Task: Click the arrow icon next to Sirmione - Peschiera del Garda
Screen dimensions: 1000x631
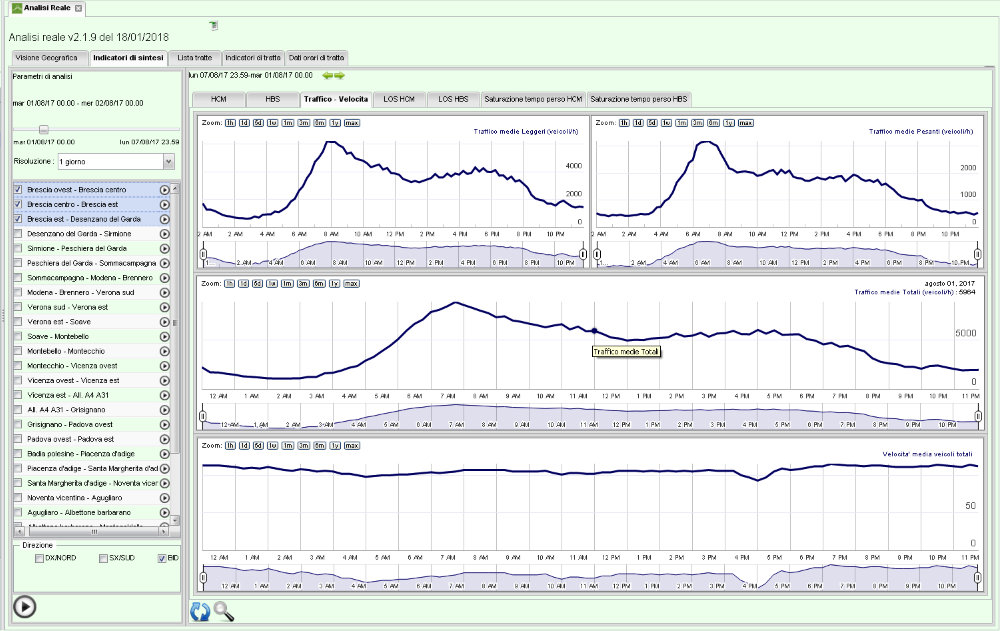Action: point(165,248)
